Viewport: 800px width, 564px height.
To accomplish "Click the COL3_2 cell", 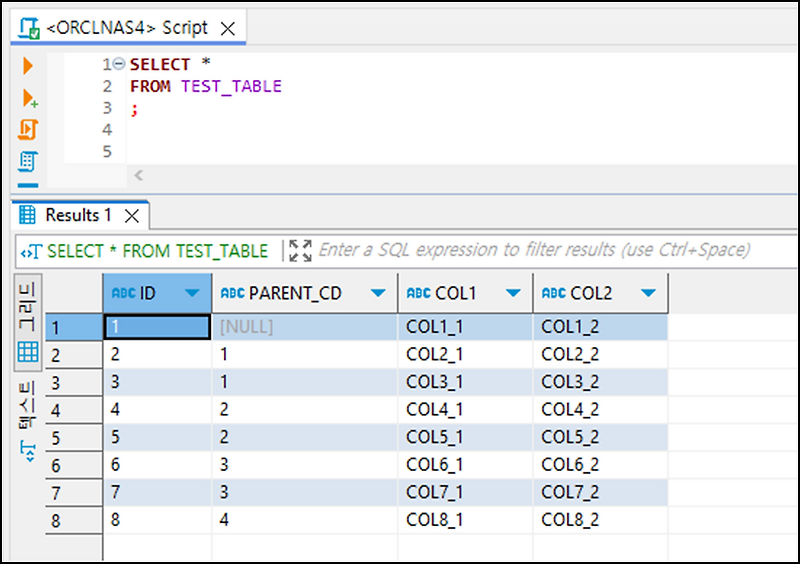I will click(601, 382).
